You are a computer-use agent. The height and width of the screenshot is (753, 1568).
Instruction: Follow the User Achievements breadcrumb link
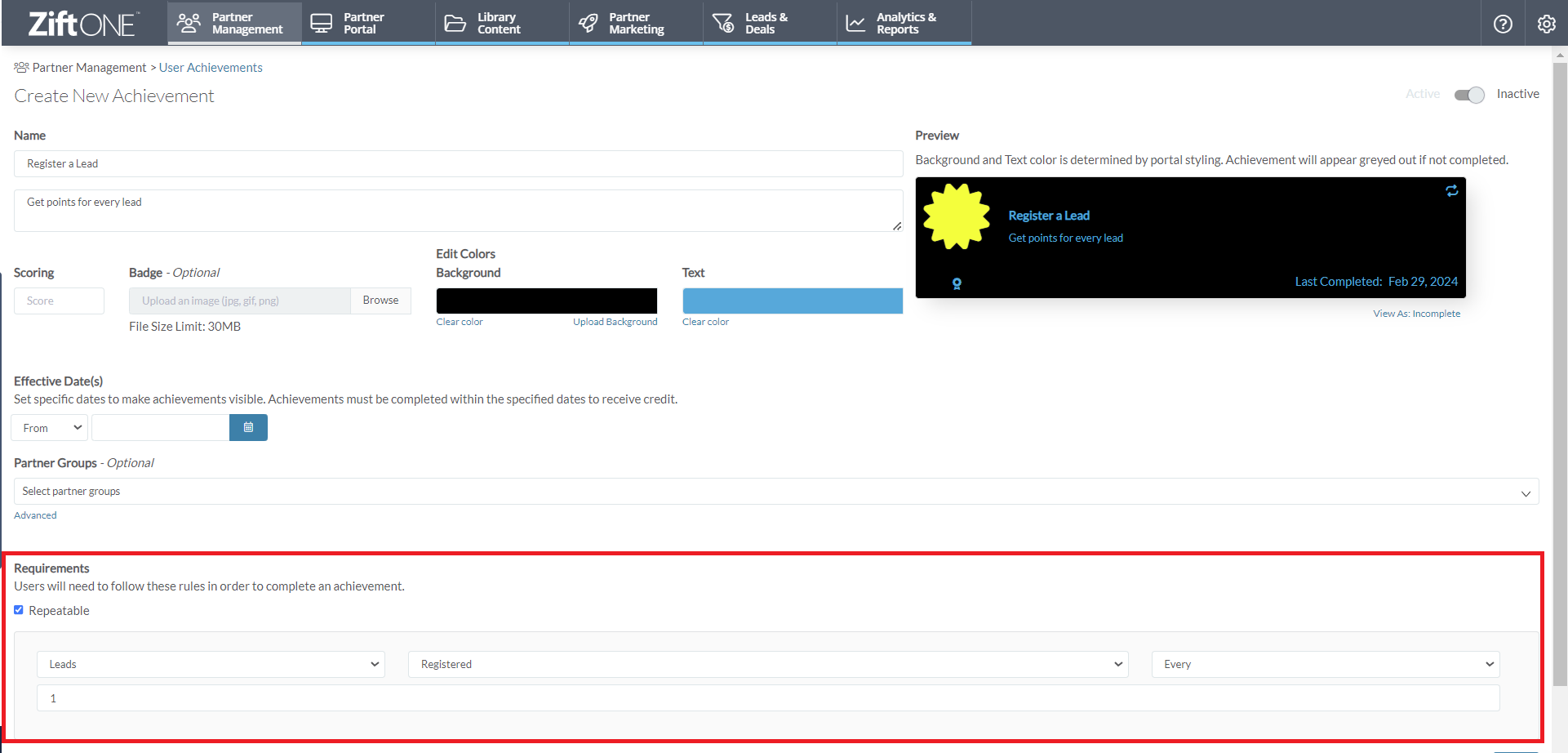click(211, 68)
